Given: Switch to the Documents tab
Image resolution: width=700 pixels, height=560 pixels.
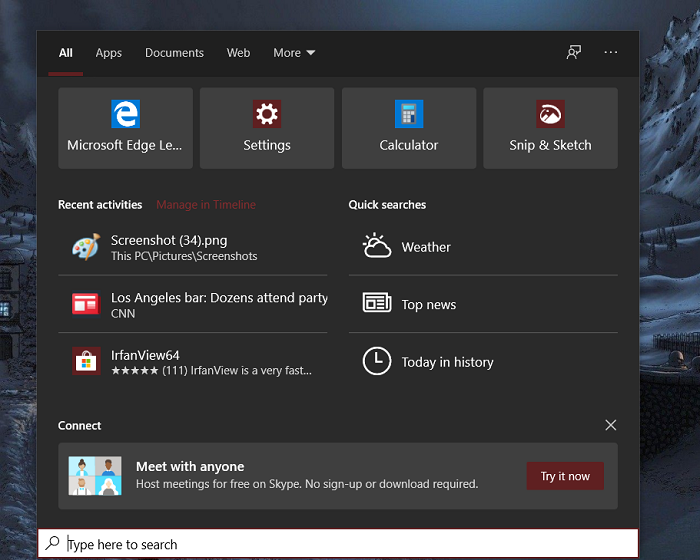Looking at the screenshot, I should point(174,53).
